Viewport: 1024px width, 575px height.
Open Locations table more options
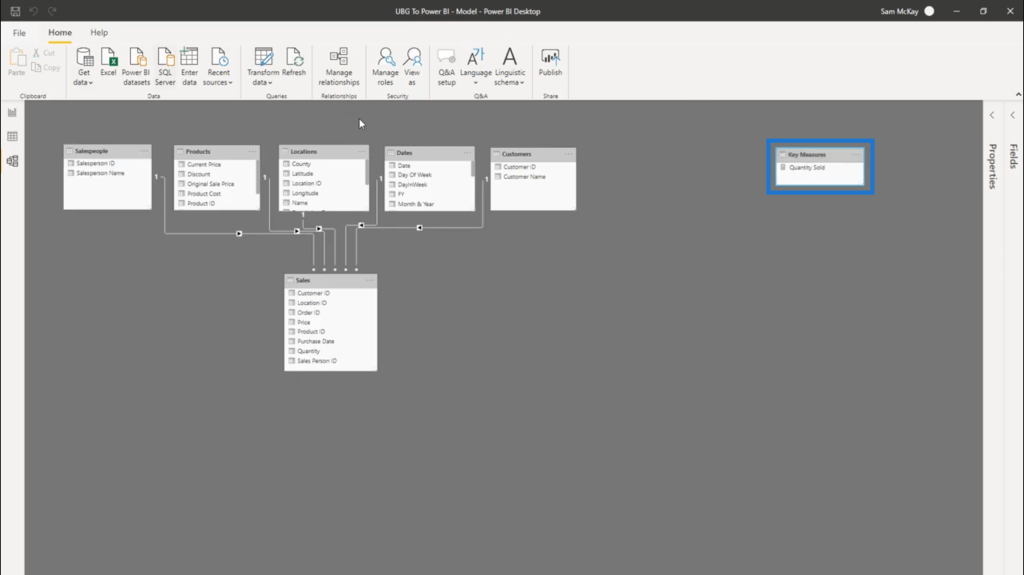361,152
